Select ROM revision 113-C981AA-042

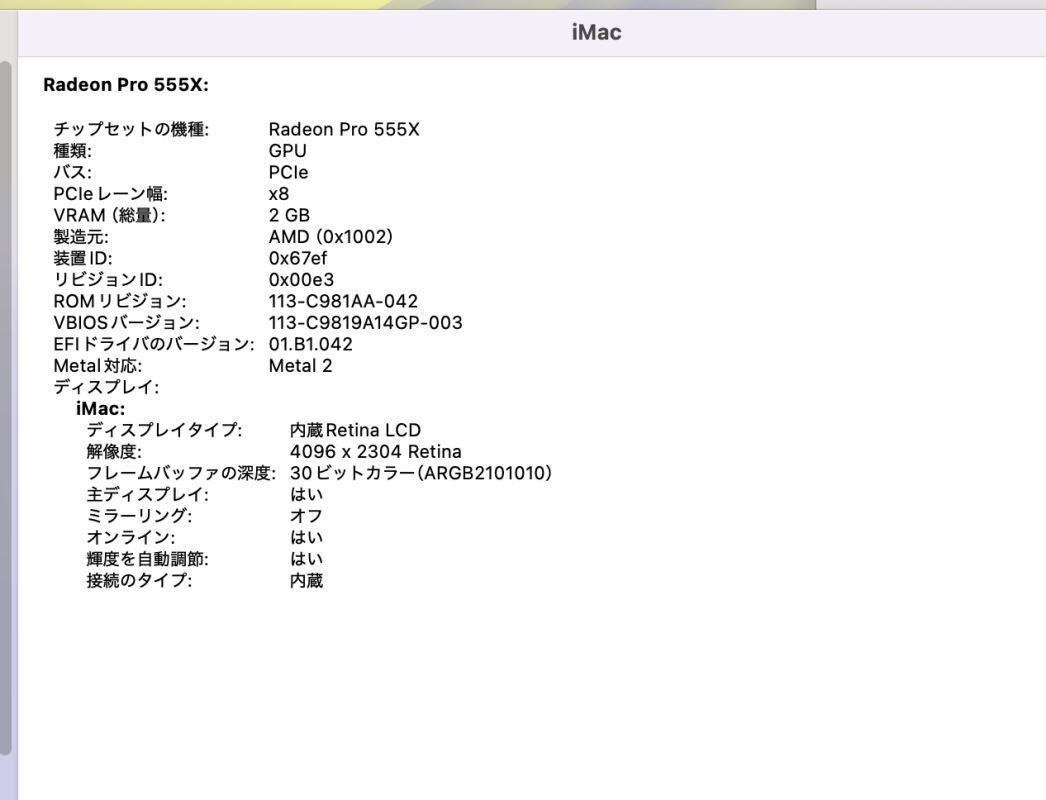pos(344,302)
